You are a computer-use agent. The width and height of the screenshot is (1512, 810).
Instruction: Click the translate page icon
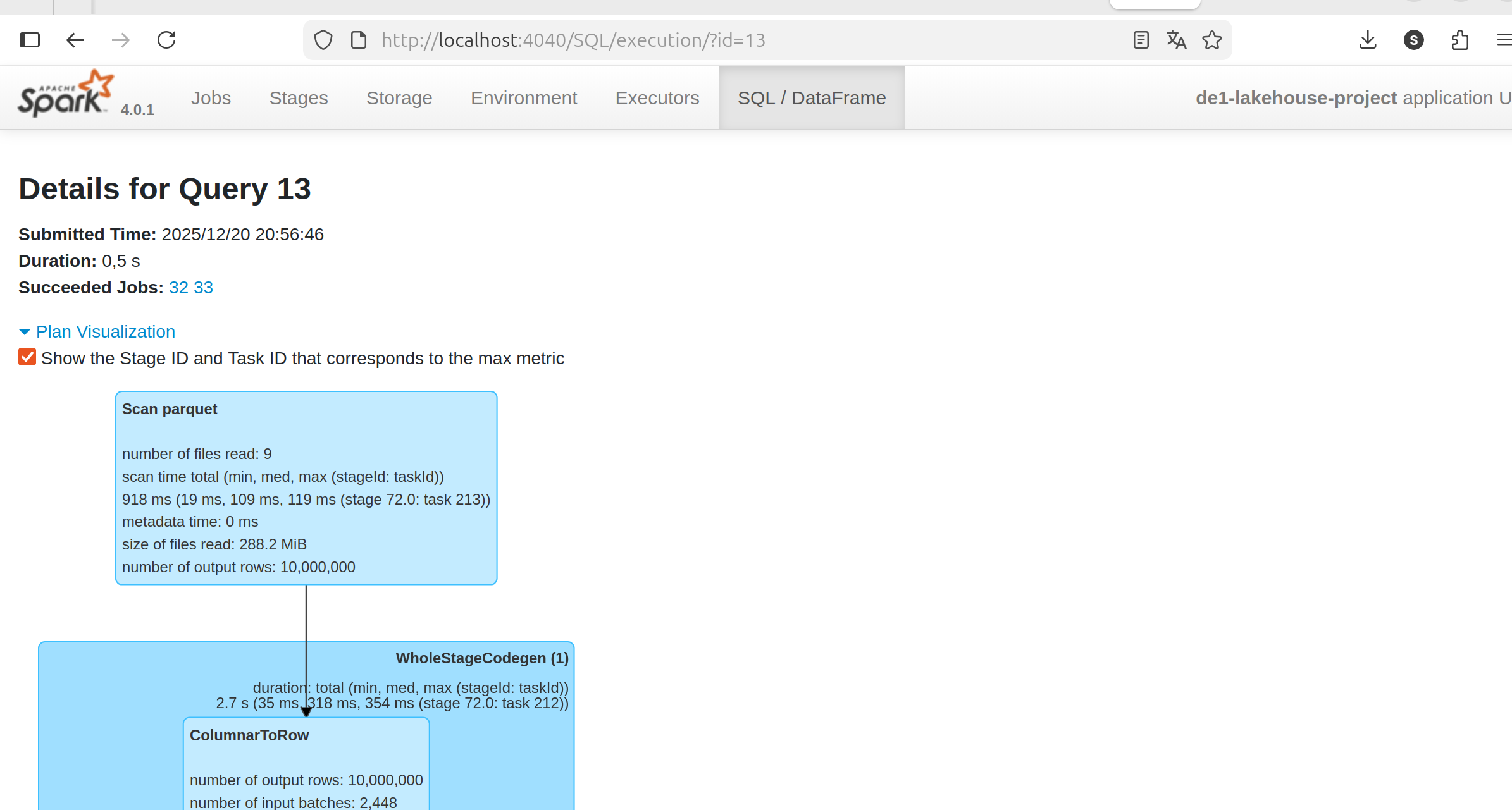click(x=1176, y=40)
